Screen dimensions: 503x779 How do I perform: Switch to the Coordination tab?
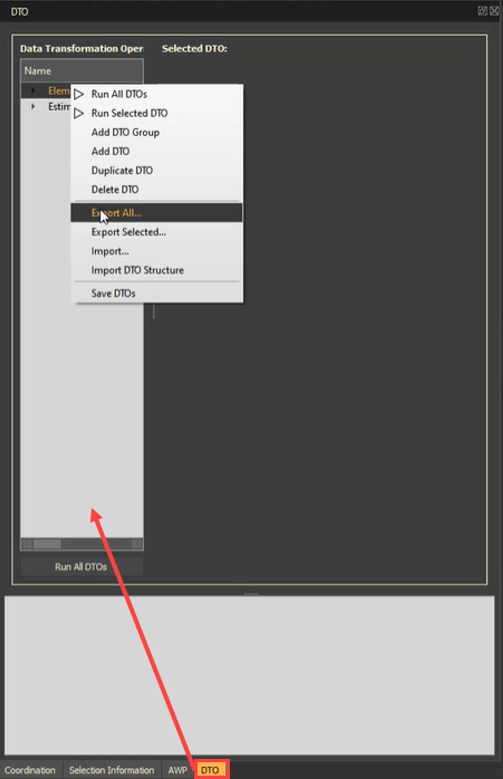(30, 770)
